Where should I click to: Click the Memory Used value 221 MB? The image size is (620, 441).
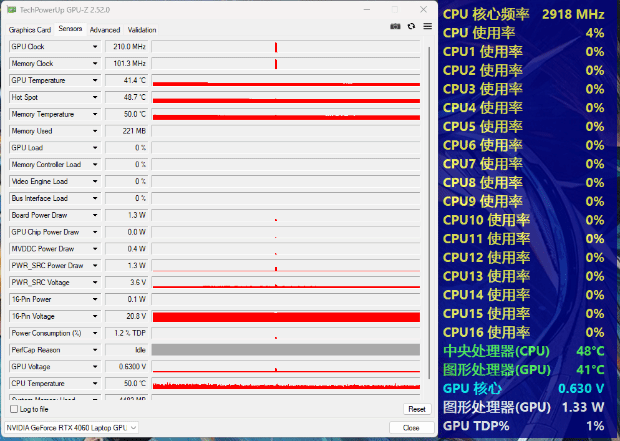click(127, 131)
